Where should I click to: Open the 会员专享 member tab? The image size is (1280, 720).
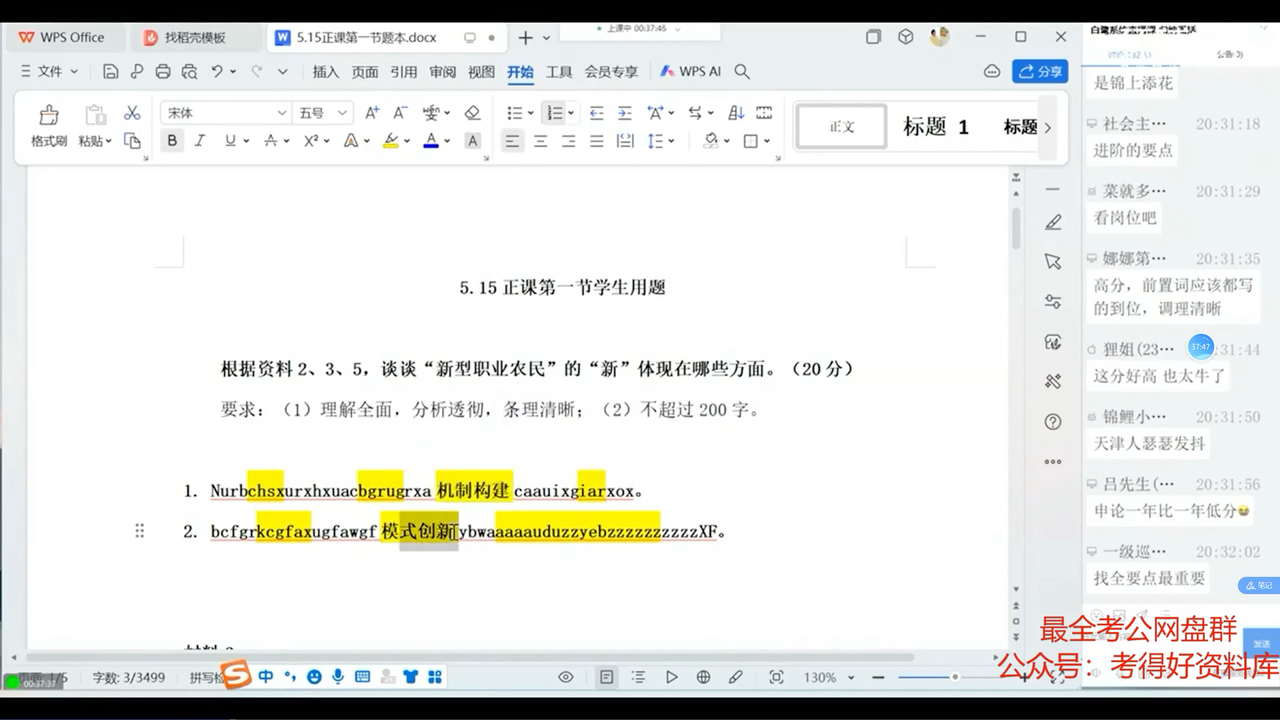[612, 72]
